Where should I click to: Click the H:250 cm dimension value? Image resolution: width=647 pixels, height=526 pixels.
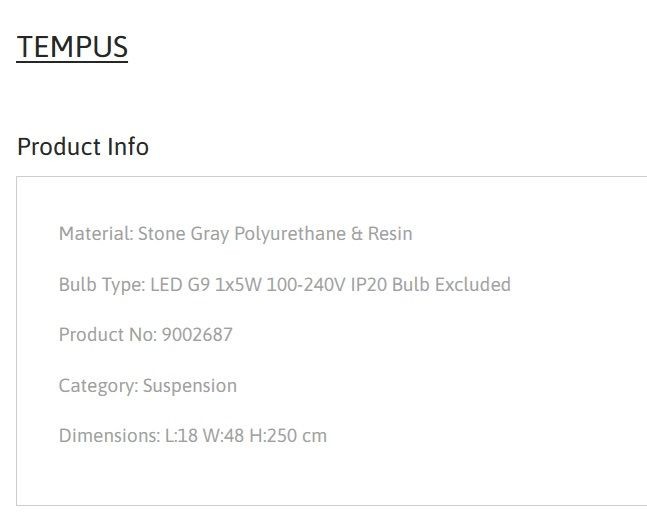click(288, 436)
